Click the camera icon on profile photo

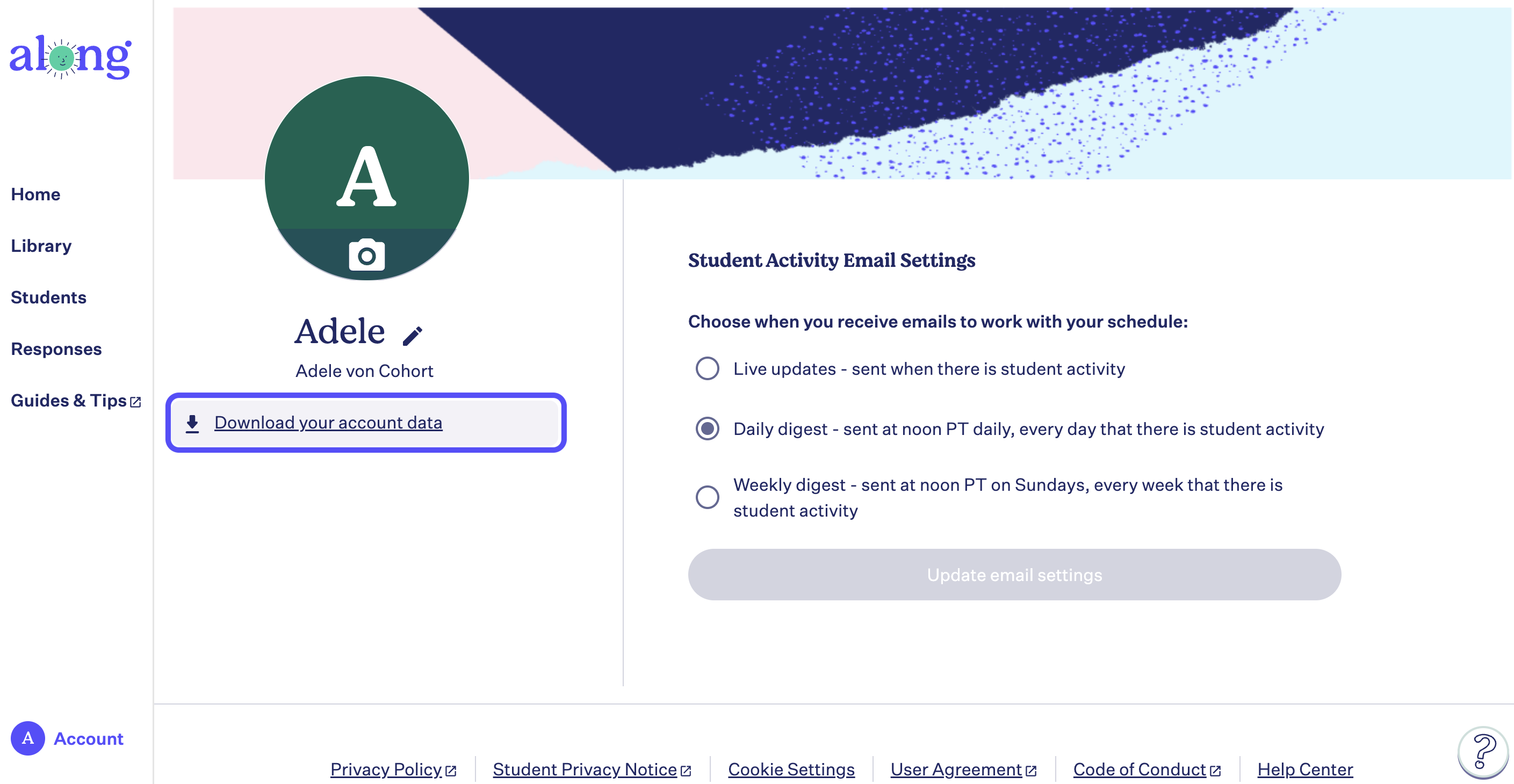coord(367,256)
